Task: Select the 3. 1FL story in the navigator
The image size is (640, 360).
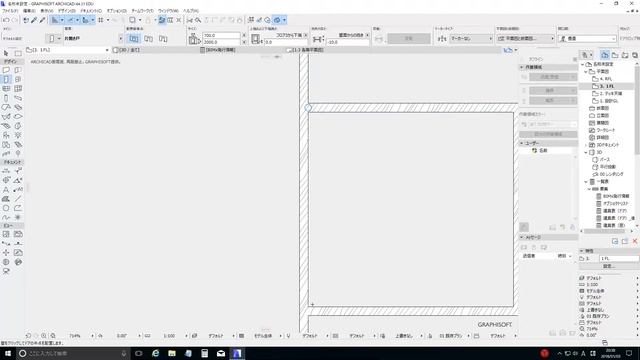Action: pos(607,86)
